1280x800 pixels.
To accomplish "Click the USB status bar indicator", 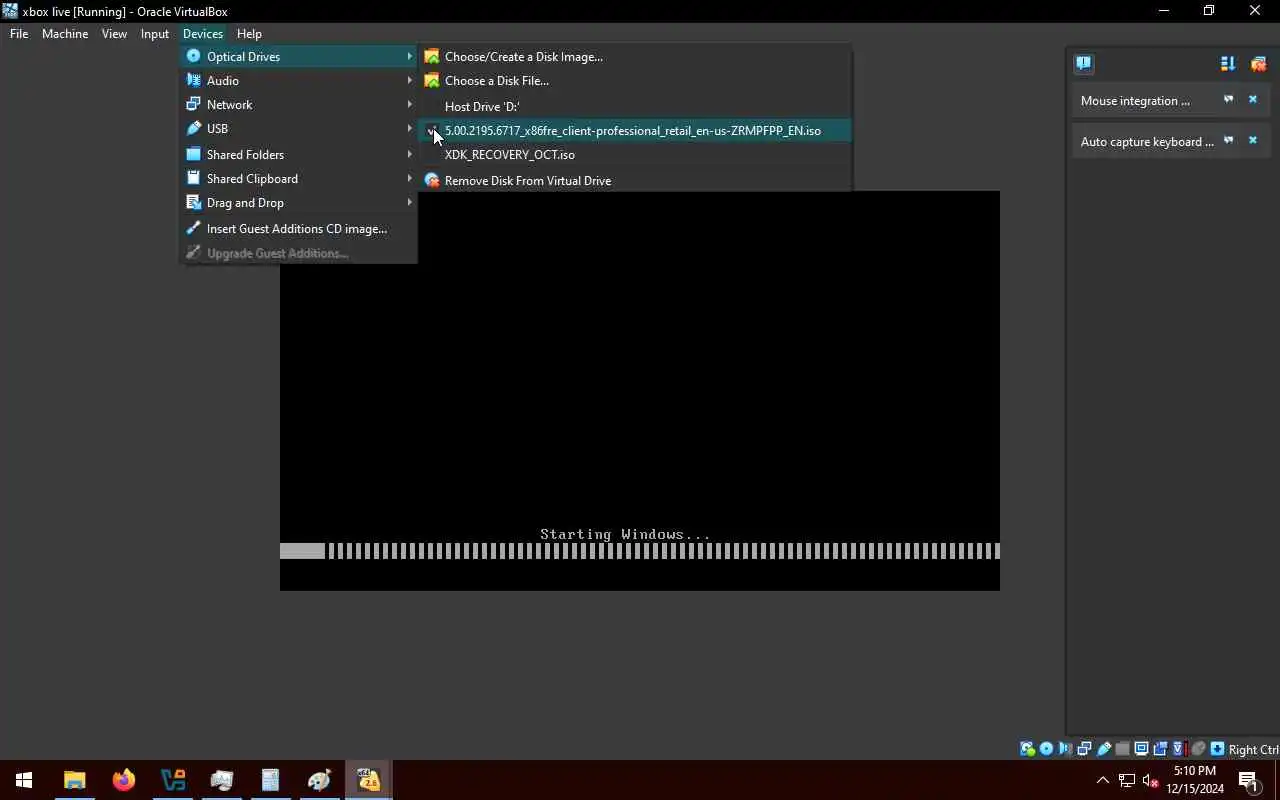I will pyautogui.click(x=1104, y=749).
